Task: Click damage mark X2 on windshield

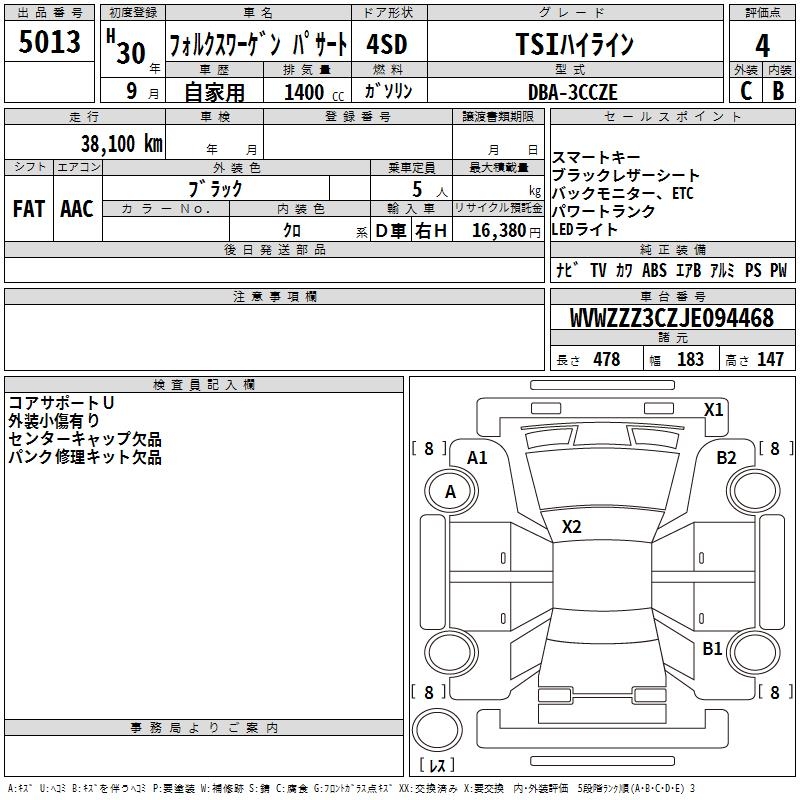Action: 571,527
